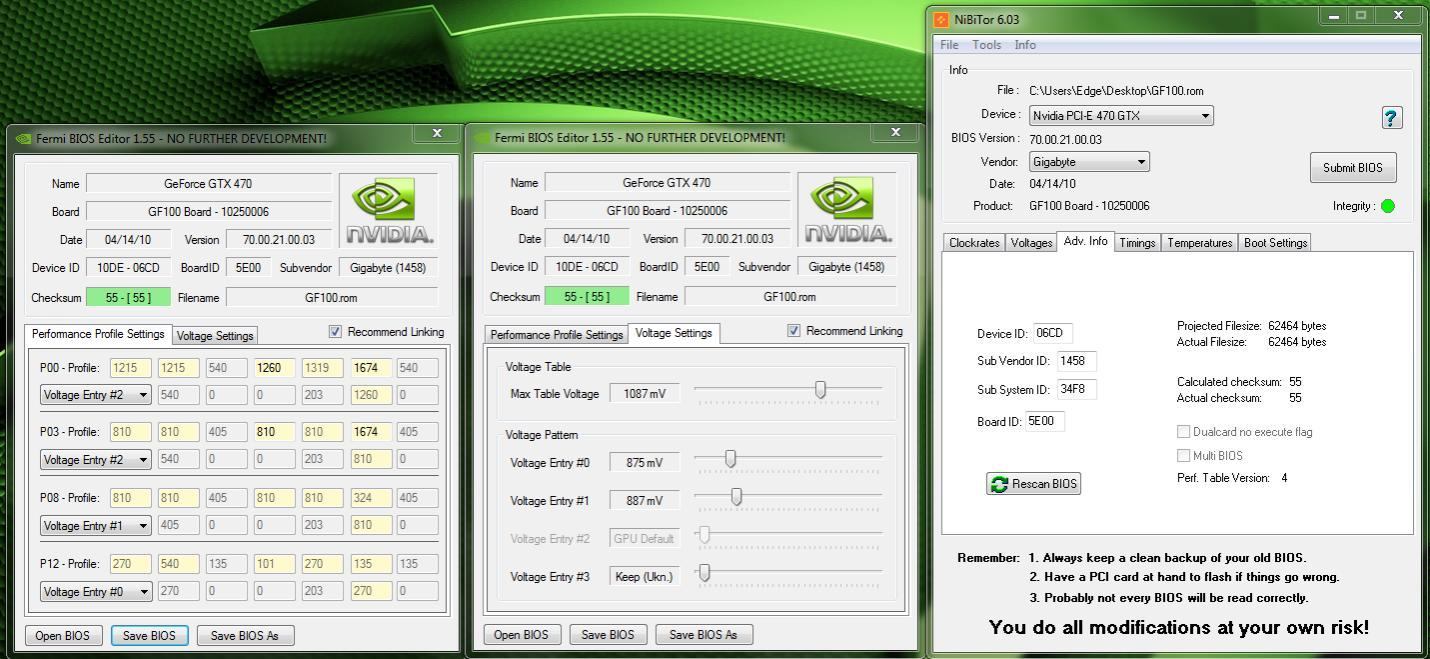Open the Vendor dropdown showing Gigabyte

click(1089, 162)
